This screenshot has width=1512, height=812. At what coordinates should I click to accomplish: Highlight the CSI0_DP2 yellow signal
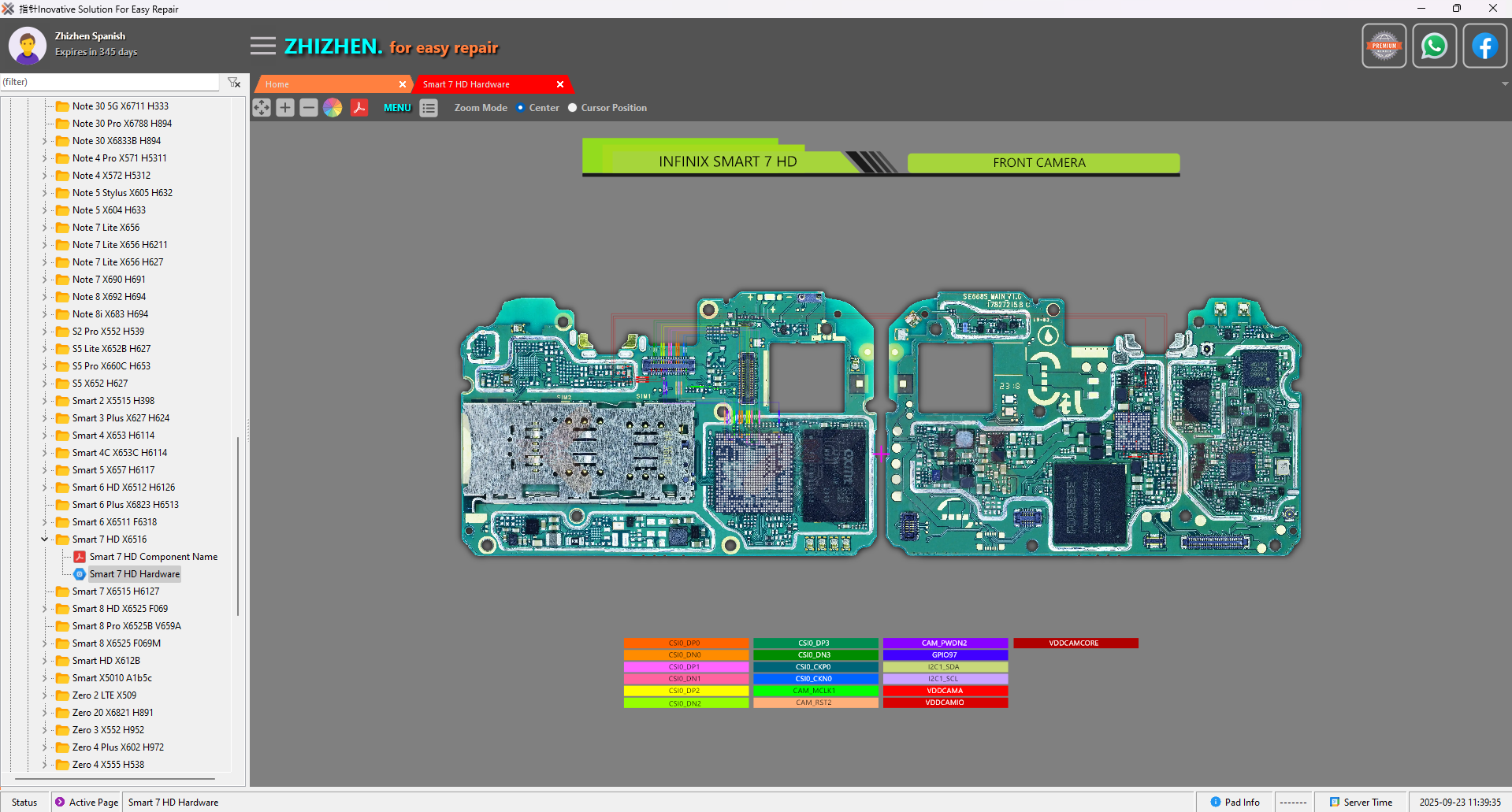tap(685, 691)
